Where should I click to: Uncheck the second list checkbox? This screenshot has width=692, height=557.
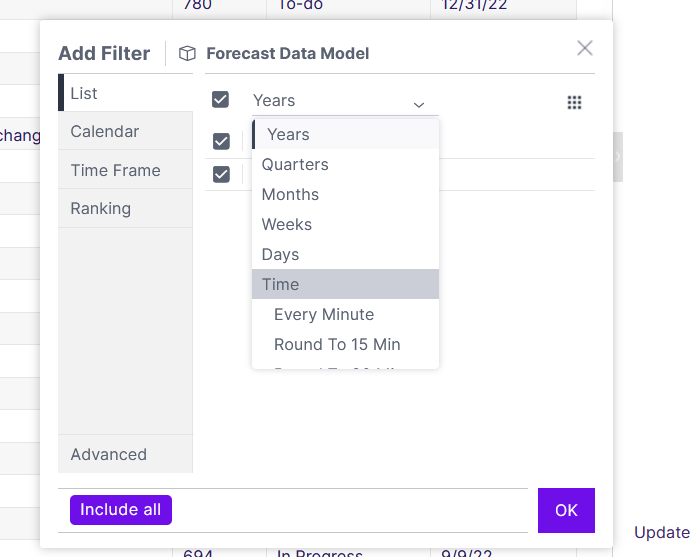(x=221, y=141)
